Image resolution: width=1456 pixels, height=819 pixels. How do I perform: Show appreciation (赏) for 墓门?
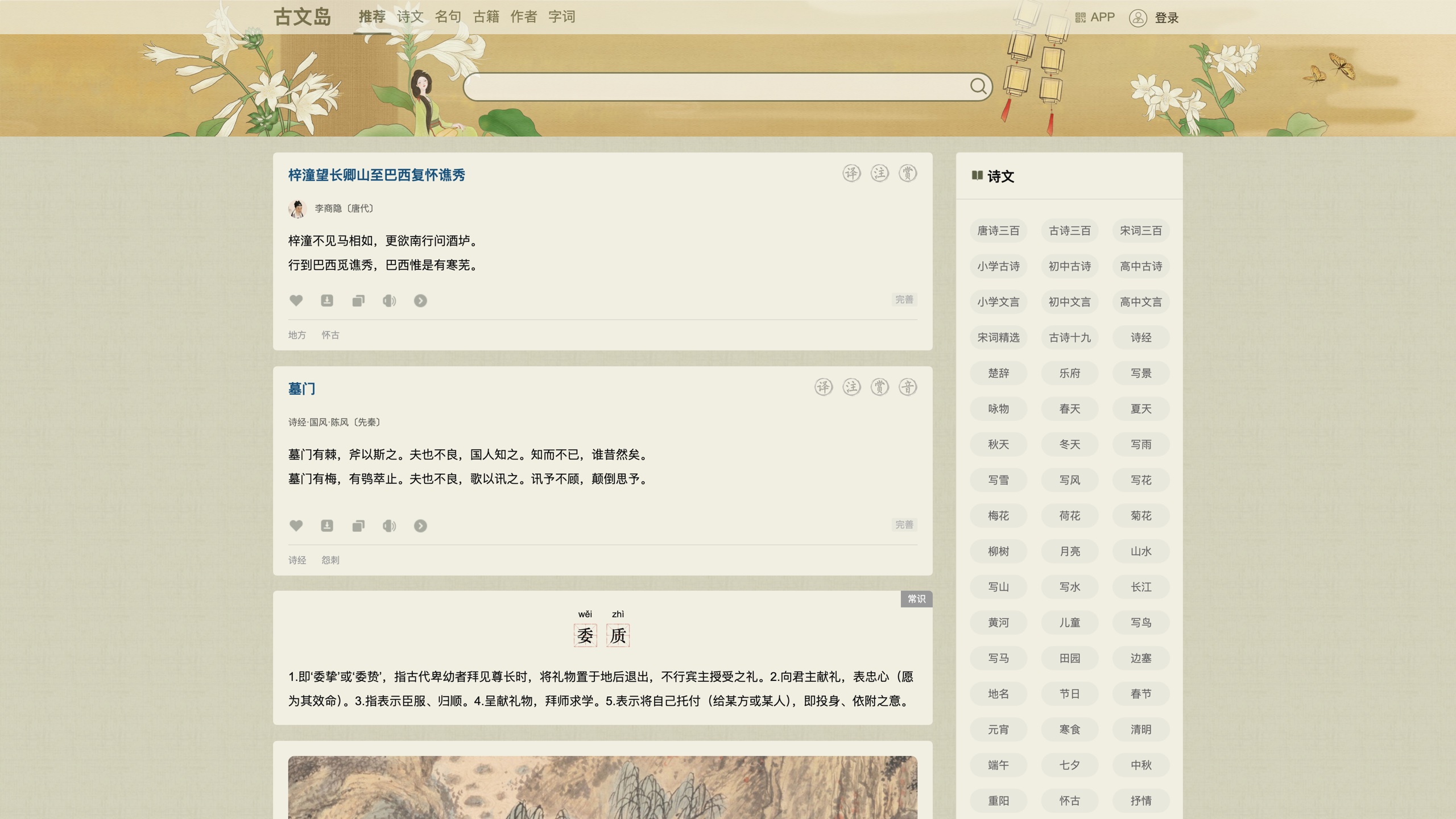[x=880, y=387]
